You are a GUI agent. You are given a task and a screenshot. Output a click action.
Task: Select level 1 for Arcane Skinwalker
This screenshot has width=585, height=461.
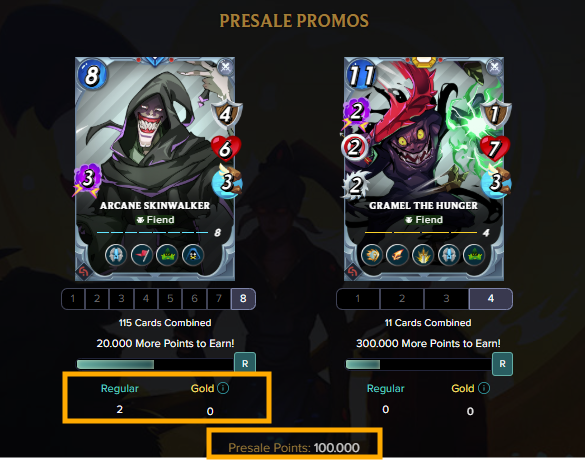pos(73,299)
